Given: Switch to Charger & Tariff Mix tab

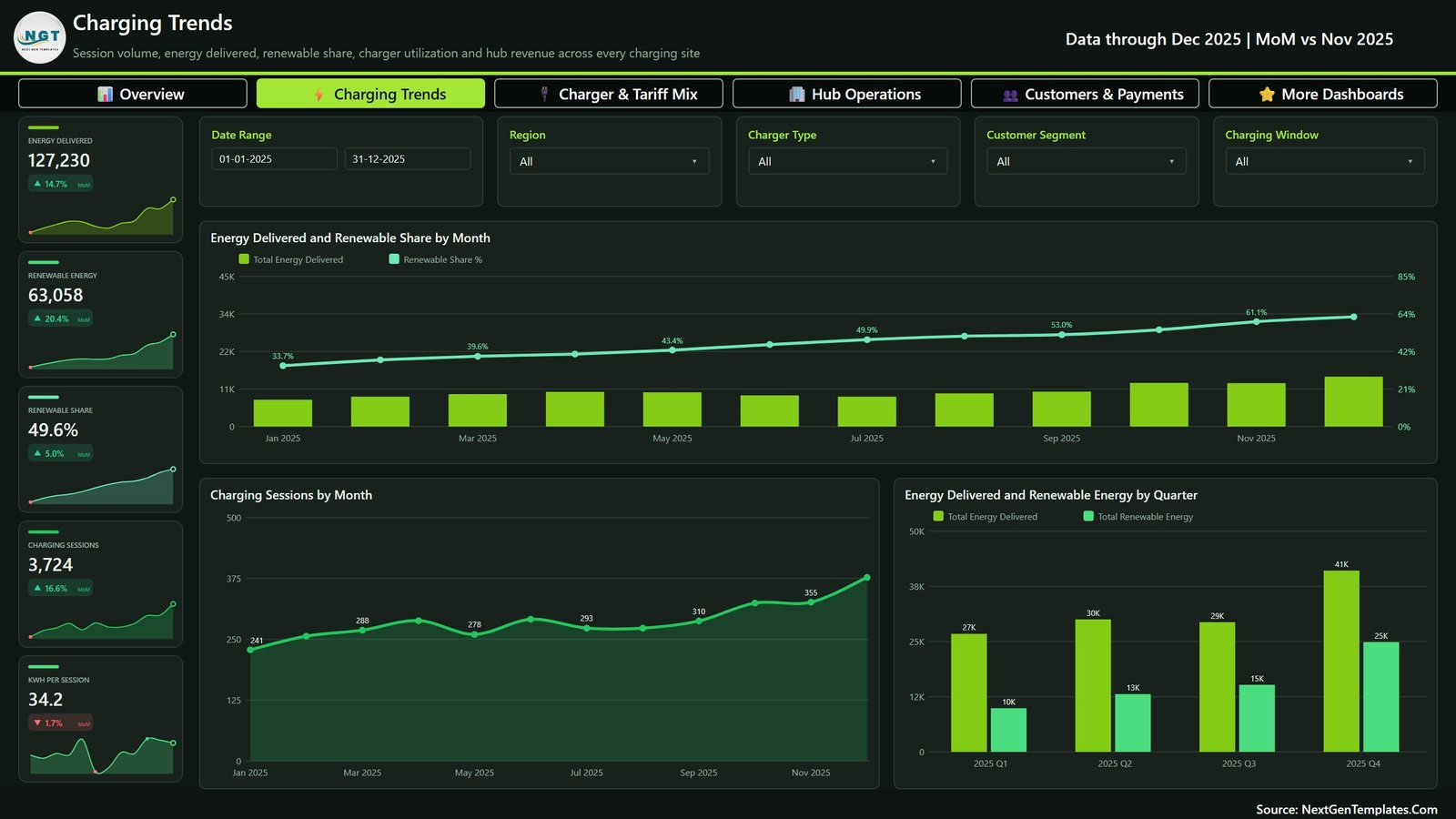Looking at the screenshot, I should (609, 94).
